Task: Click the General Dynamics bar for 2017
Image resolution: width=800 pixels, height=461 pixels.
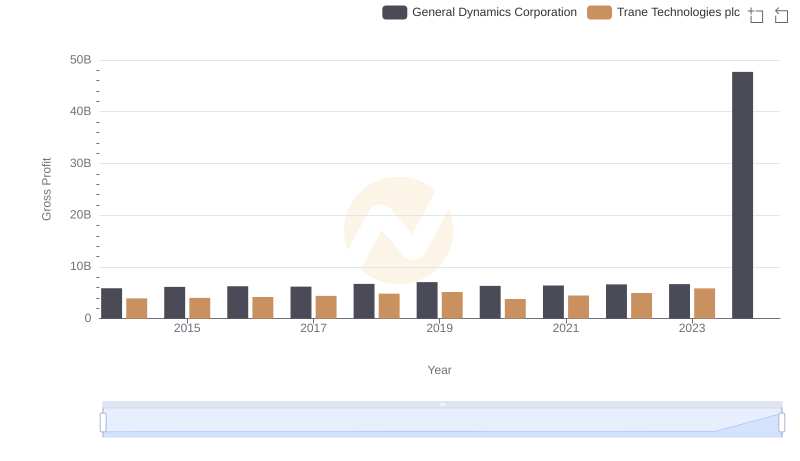Action: (301, 302)
